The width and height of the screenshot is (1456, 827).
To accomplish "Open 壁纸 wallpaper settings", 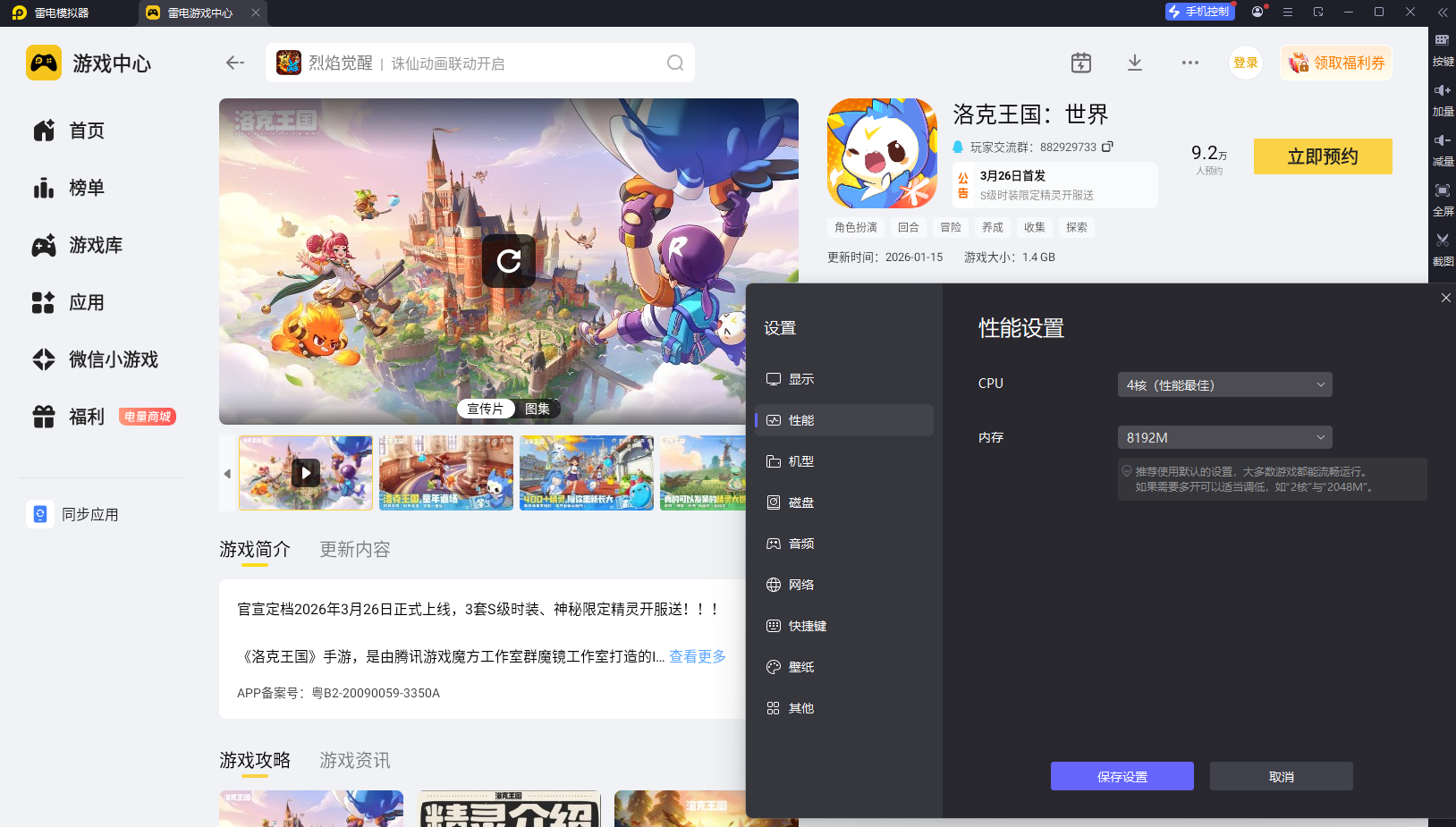I will pos(844,667).
